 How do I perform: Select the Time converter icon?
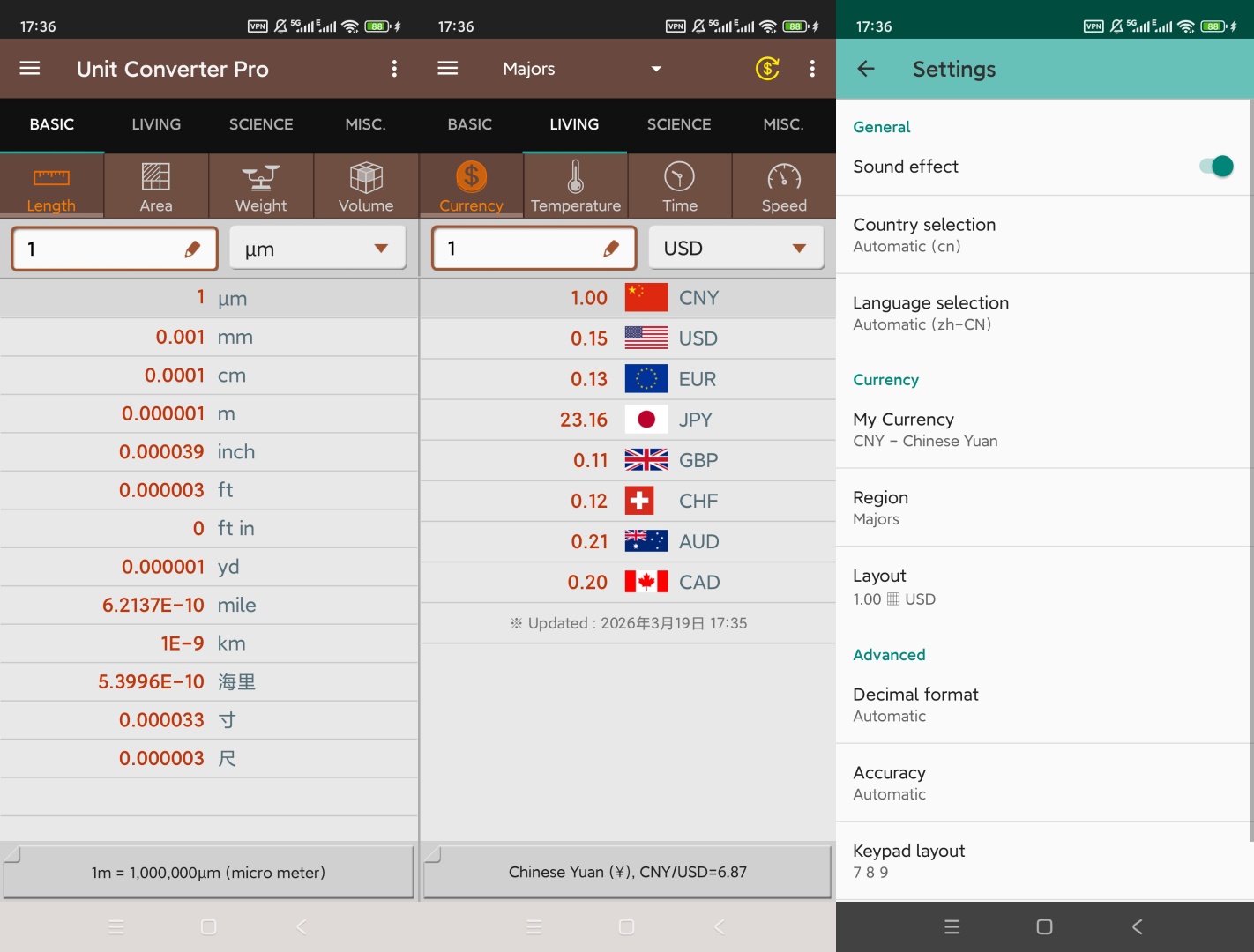tap(680, 186)
